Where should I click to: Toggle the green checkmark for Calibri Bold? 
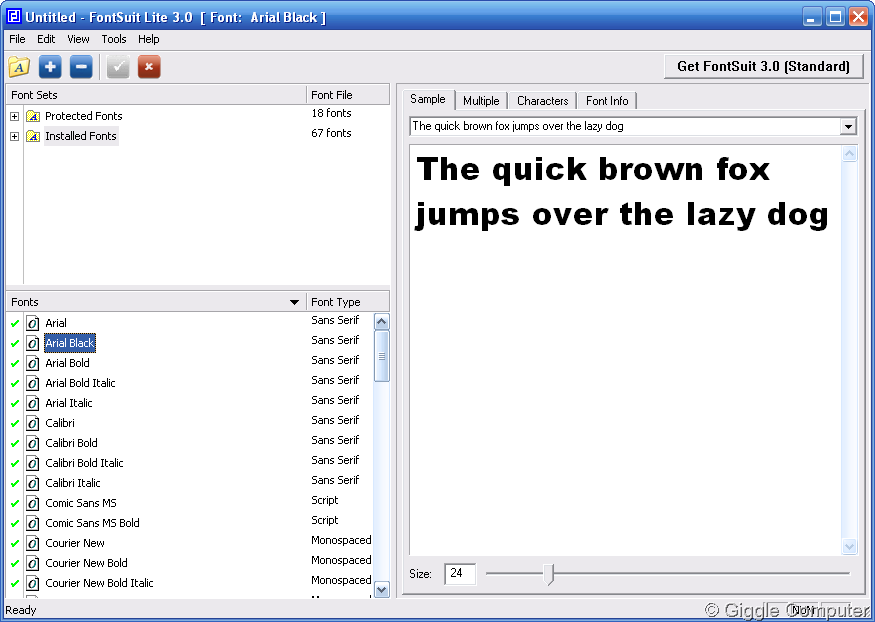15,444
